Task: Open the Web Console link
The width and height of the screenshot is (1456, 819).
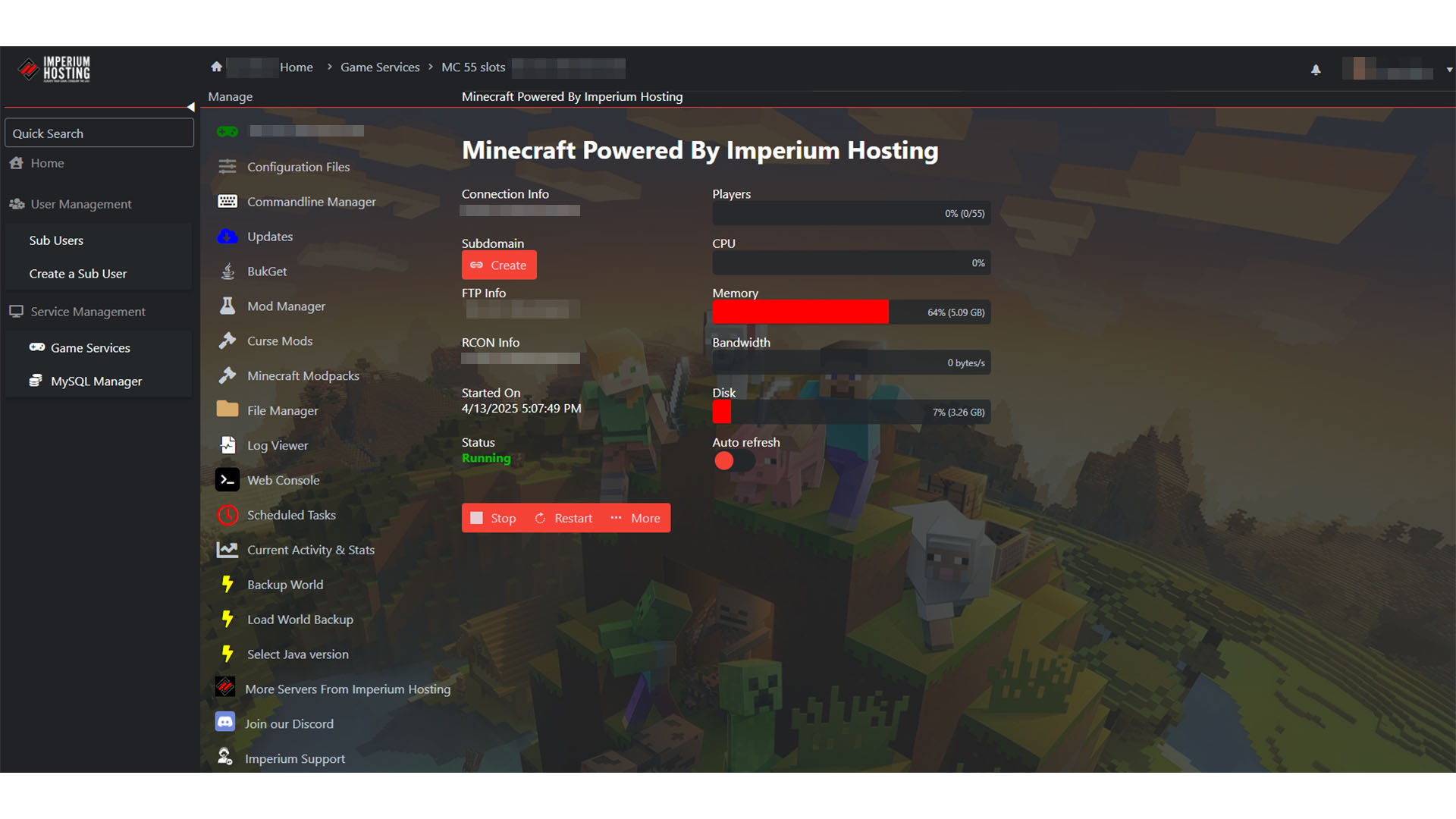Action: point(284,480)
